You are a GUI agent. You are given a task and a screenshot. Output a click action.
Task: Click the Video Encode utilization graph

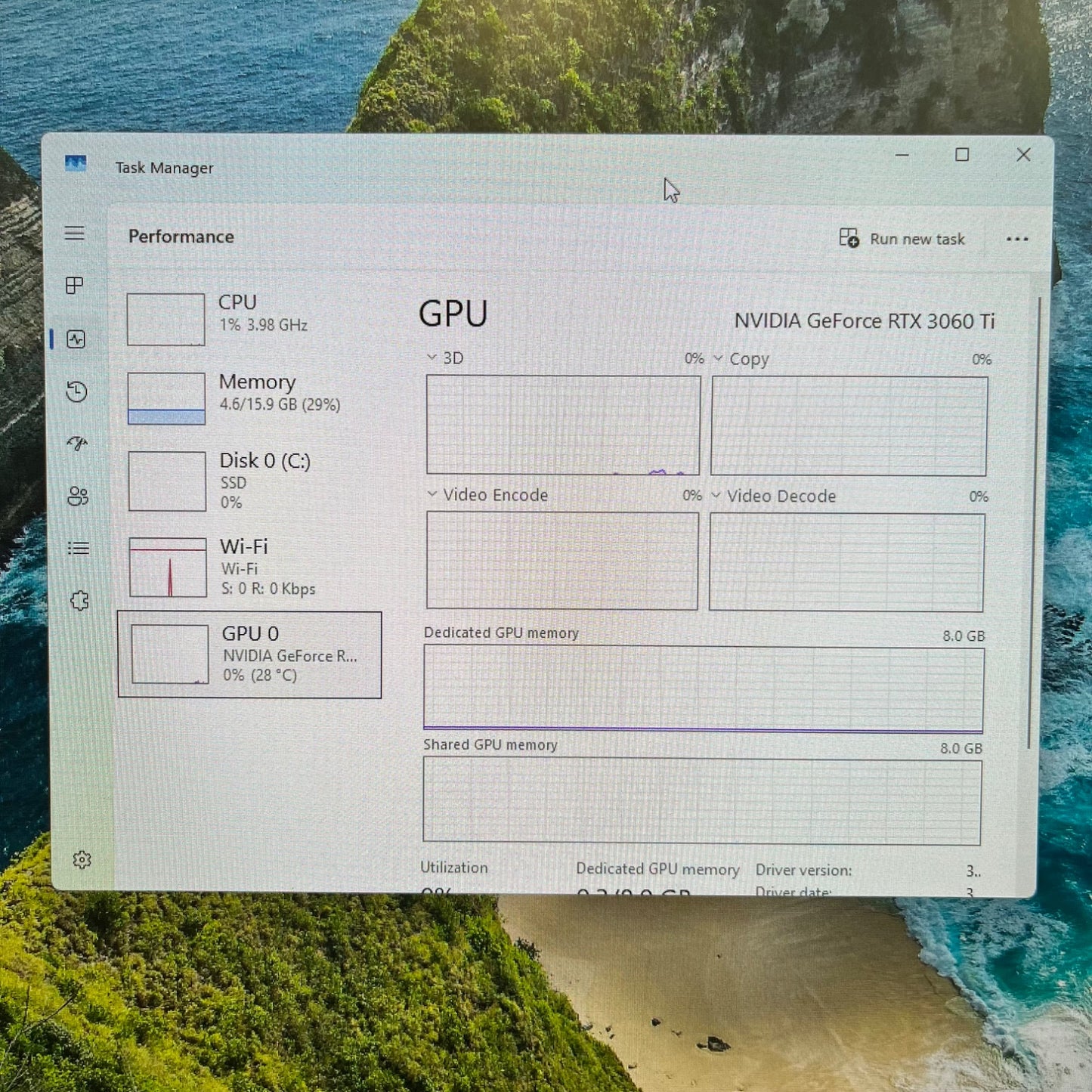click(562, 560)
